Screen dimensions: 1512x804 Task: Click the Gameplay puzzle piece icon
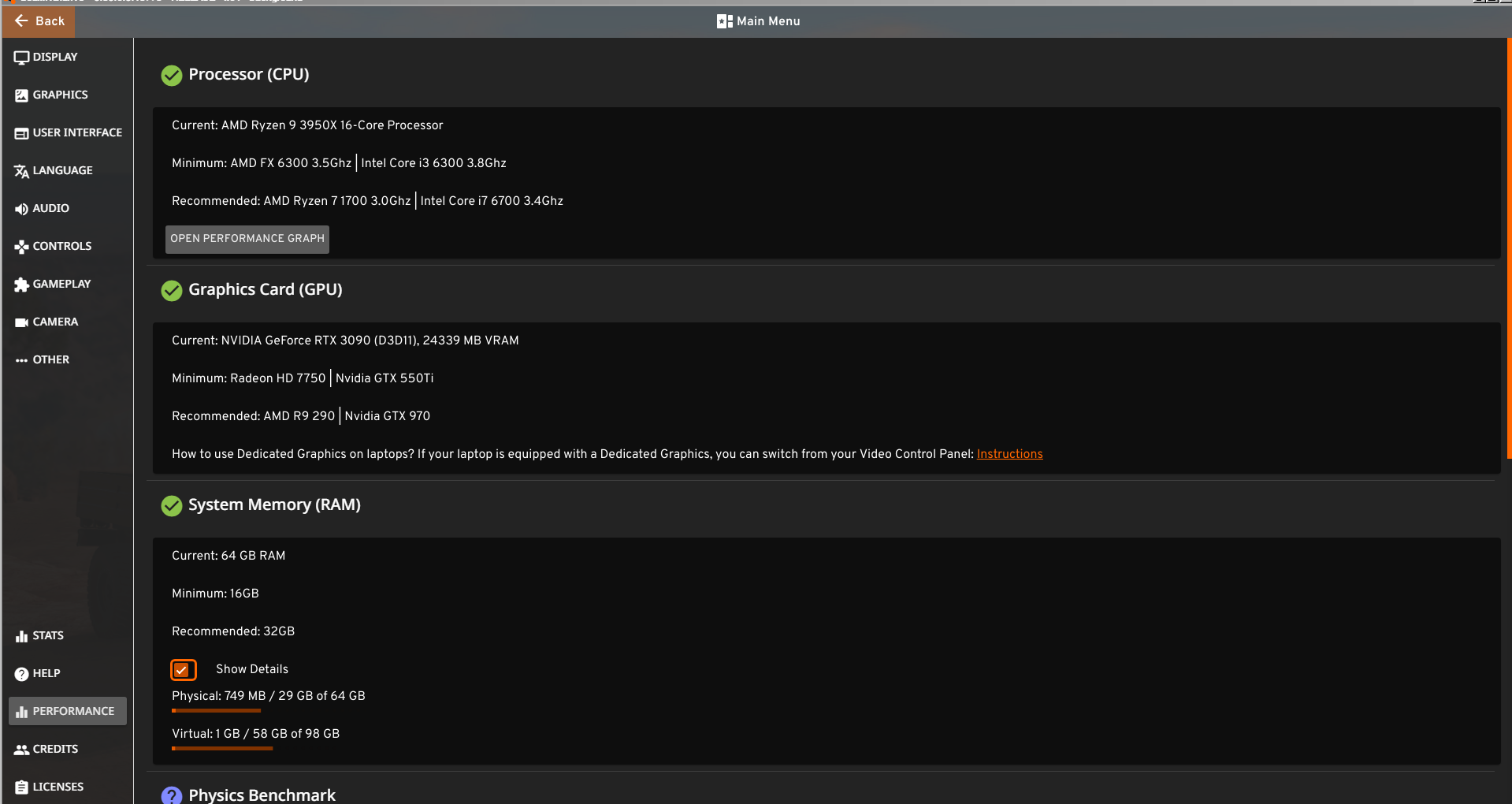[21, 285]
